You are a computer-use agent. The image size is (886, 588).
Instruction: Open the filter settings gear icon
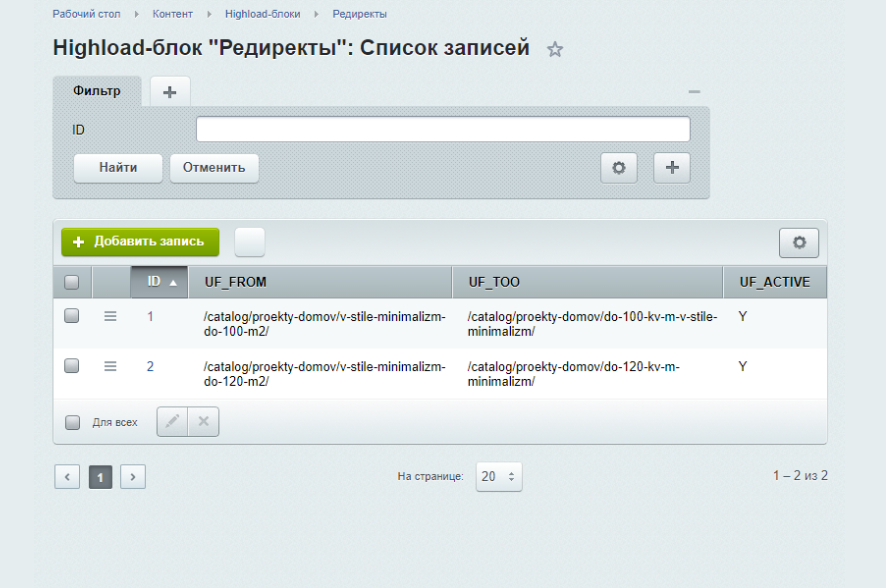(x=618, y=167)
